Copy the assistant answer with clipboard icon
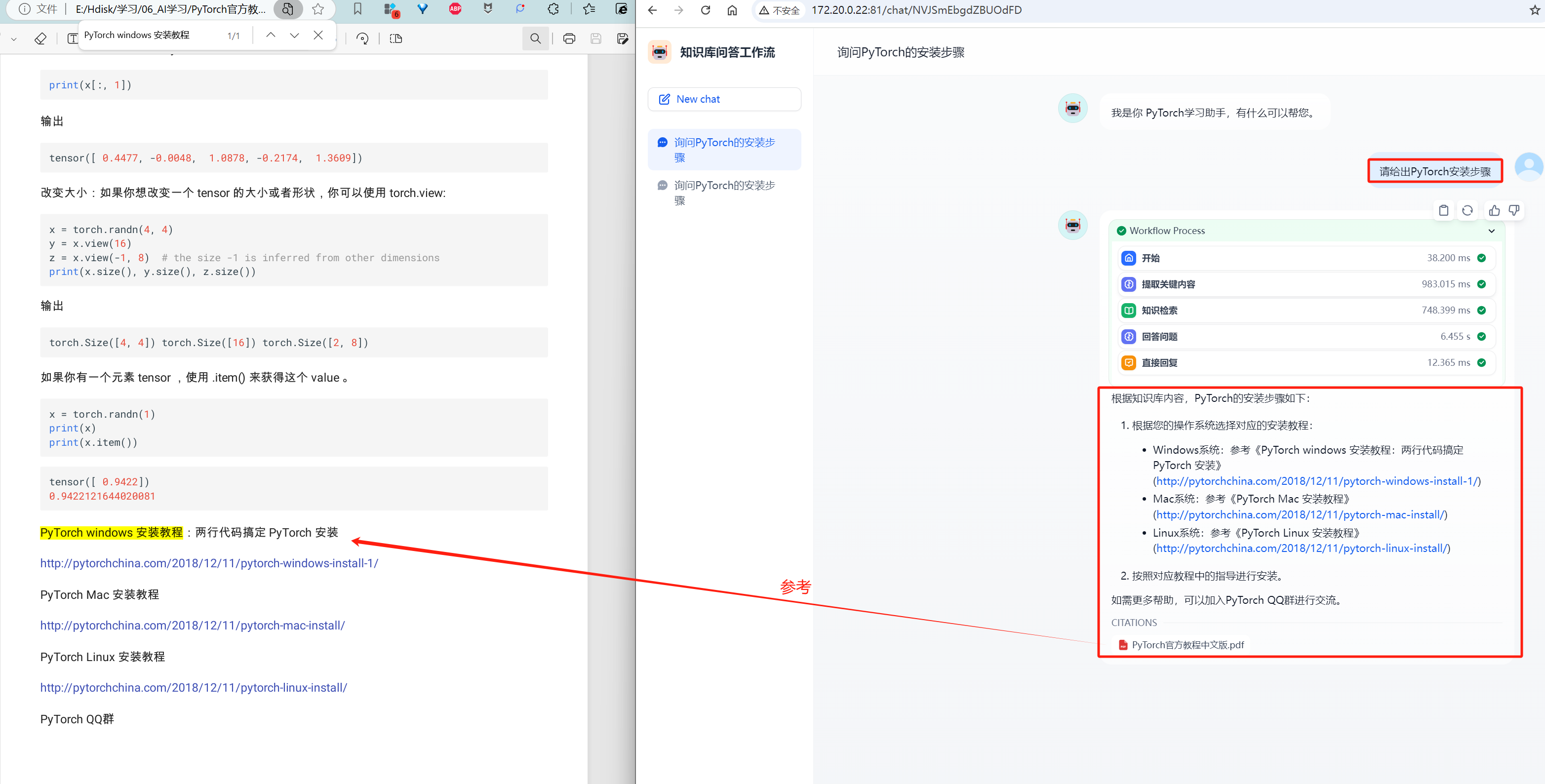 [1443, 210]
